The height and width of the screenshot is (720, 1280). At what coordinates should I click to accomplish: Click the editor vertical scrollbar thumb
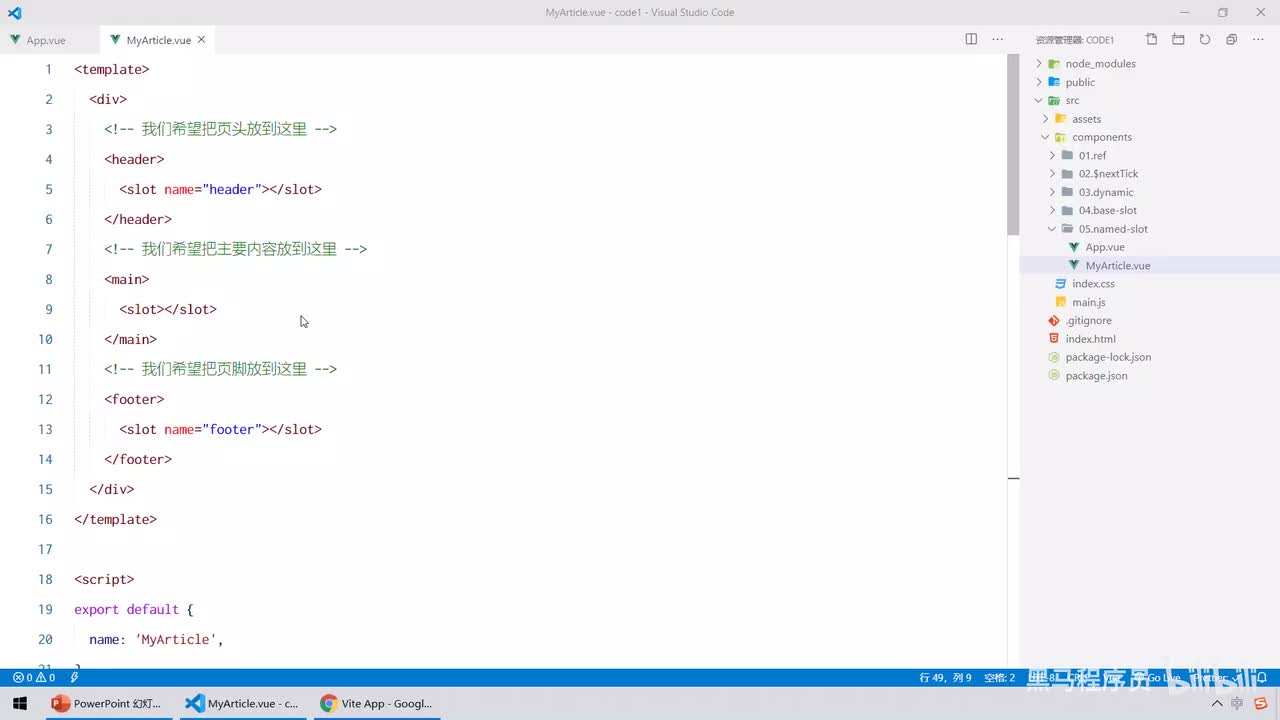(1013, 145)
